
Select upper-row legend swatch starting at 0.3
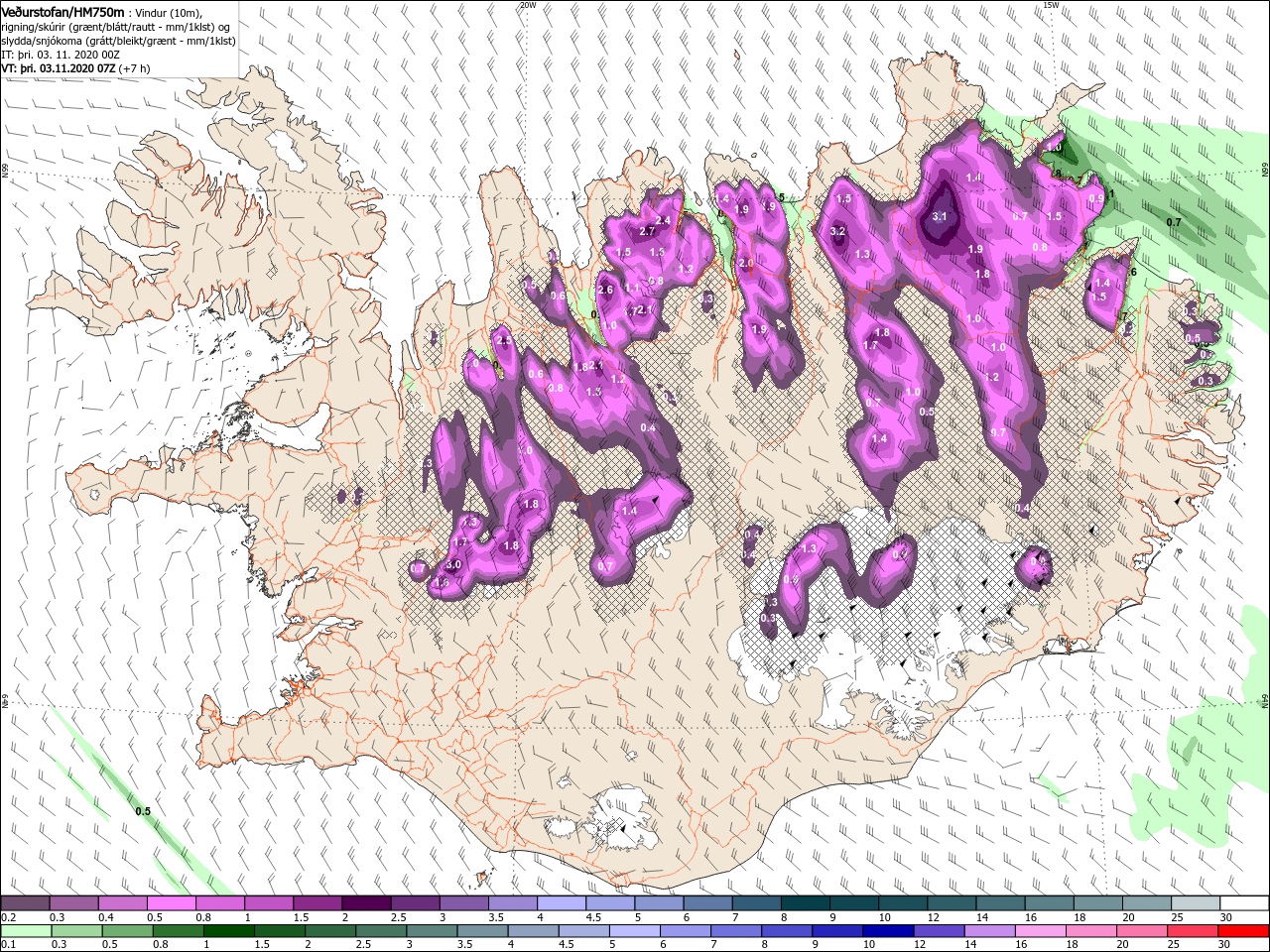(74, 903)
